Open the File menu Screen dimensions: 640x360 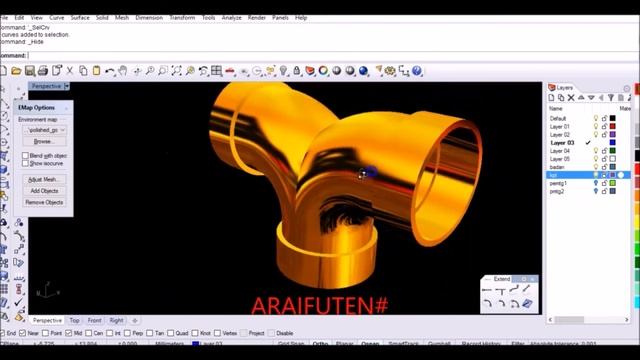4,18
